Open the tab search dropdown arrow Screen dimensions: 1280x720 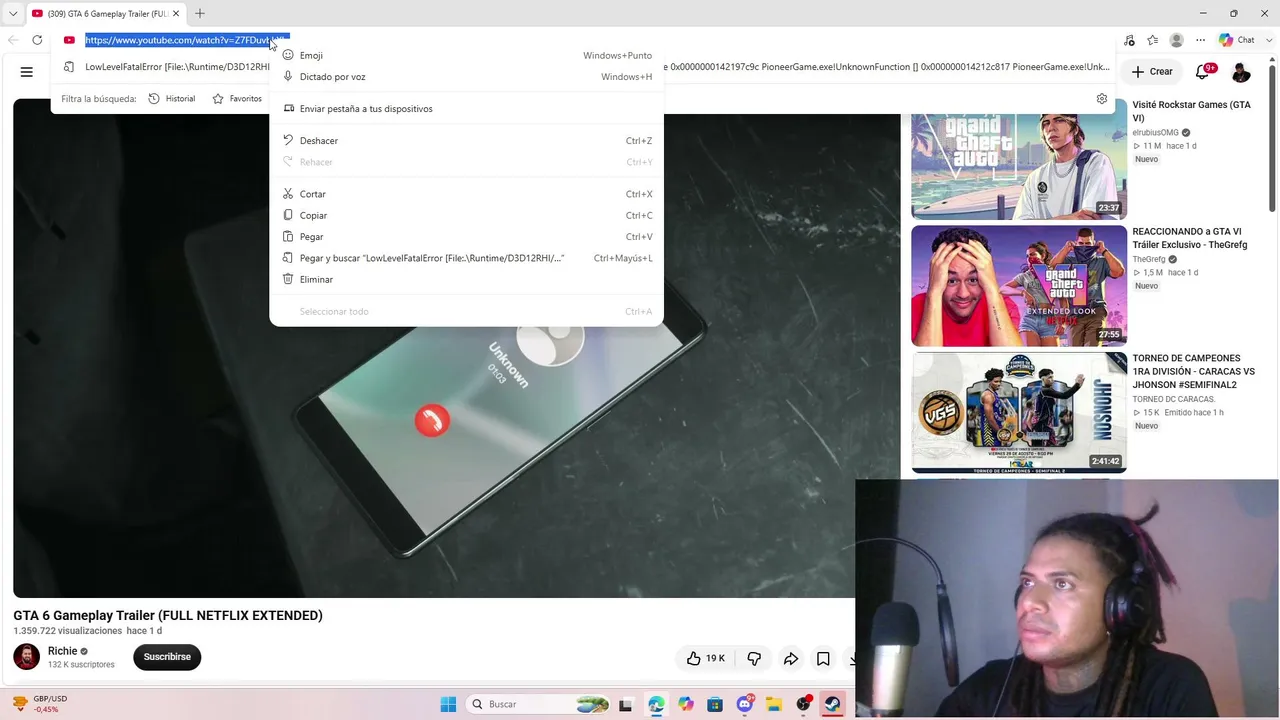pos(13,14)
